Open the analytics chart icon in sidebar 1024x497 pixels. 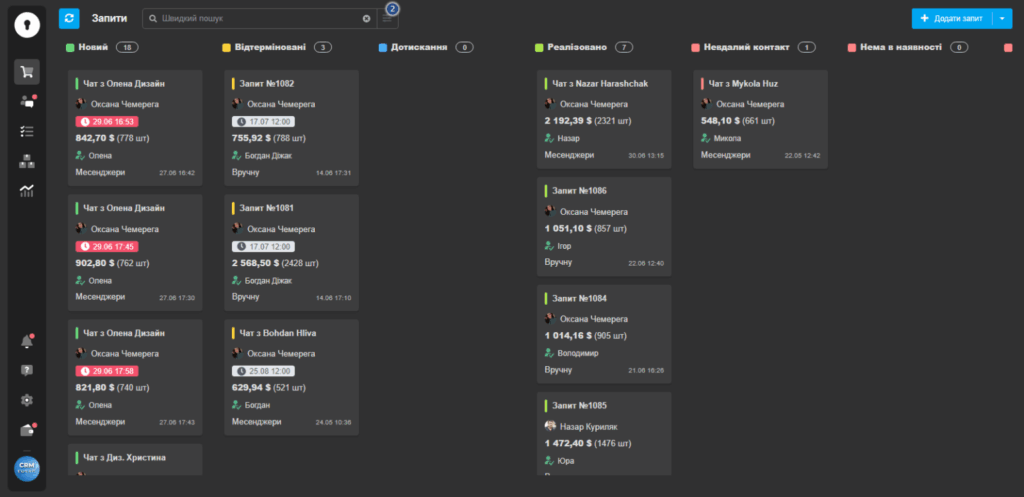[x=27, y=191]
